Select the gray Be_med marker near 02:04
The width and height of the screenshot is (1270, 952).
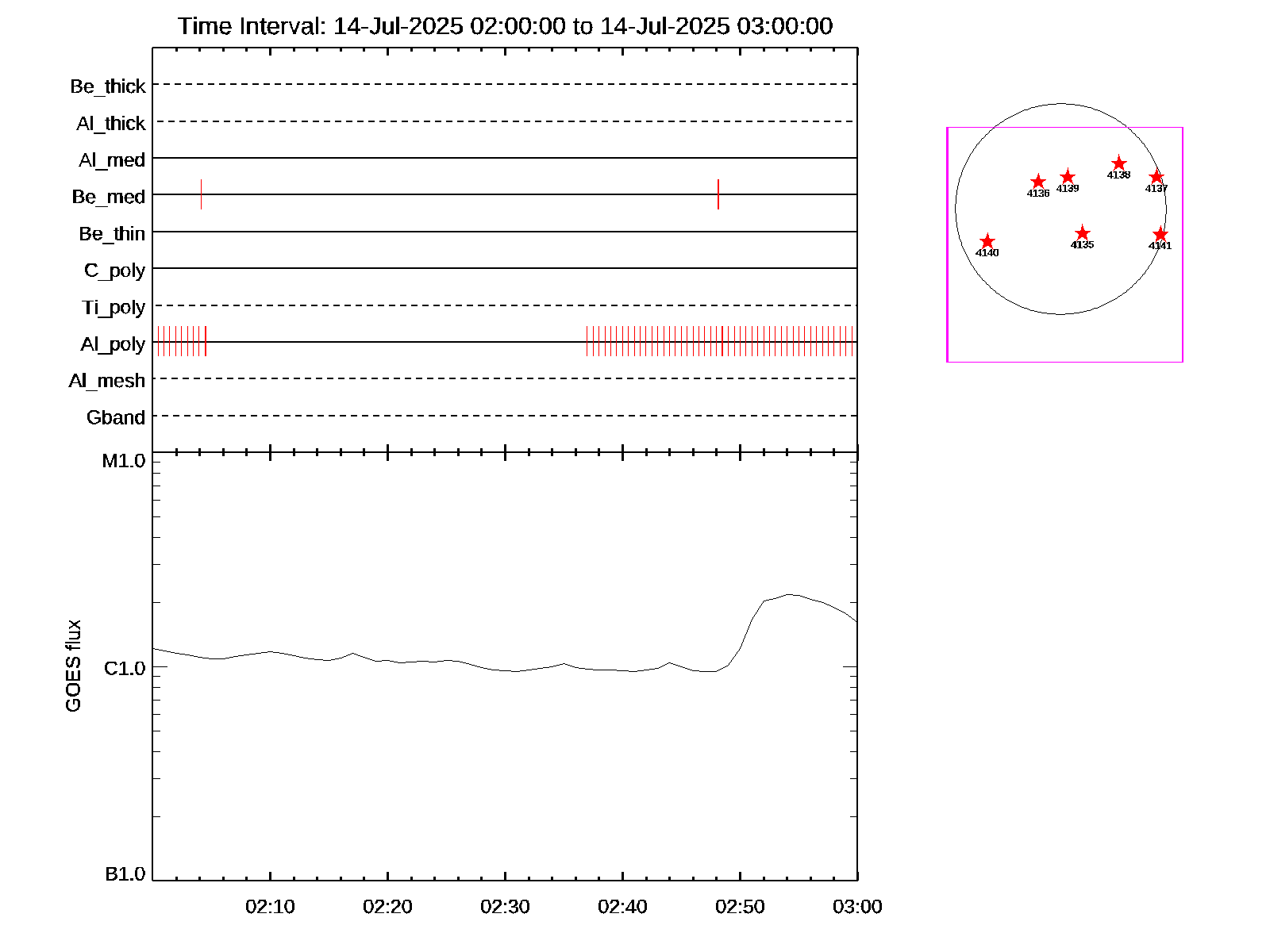(x=201, y=194)
